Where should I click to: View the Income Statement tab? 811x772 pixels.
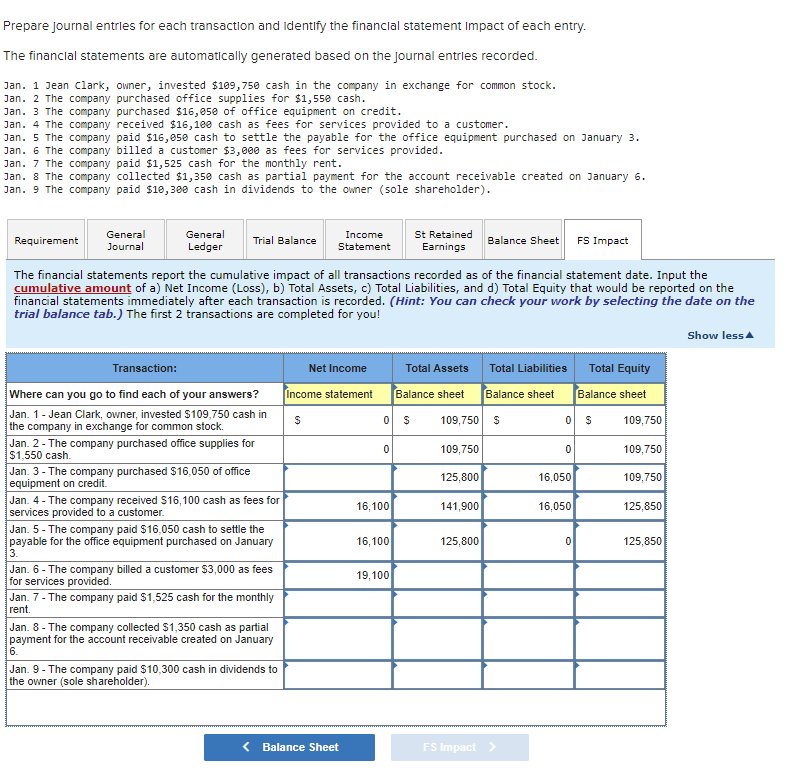coord(363,239)
